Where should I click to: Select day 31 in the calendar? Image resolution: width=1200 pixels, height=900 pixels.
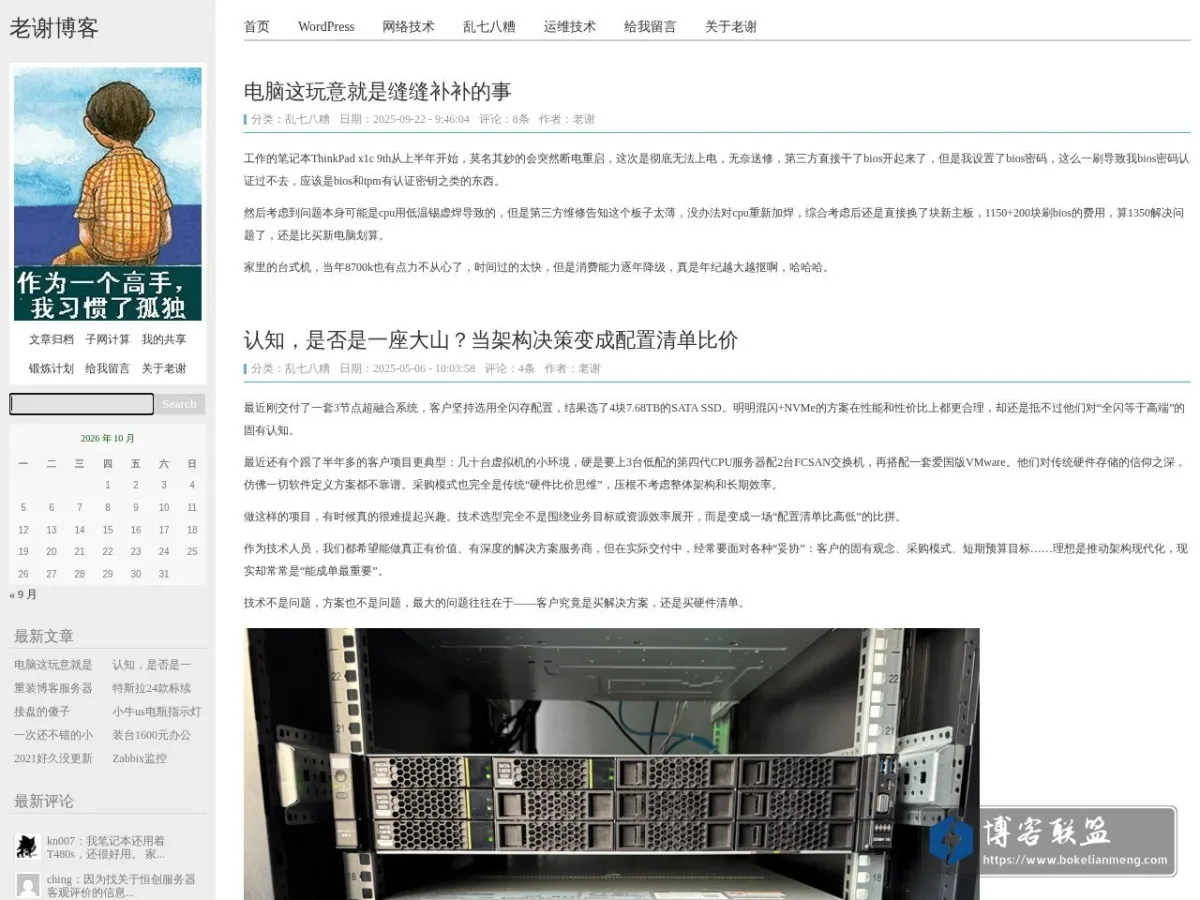click(x=164, y=574)
